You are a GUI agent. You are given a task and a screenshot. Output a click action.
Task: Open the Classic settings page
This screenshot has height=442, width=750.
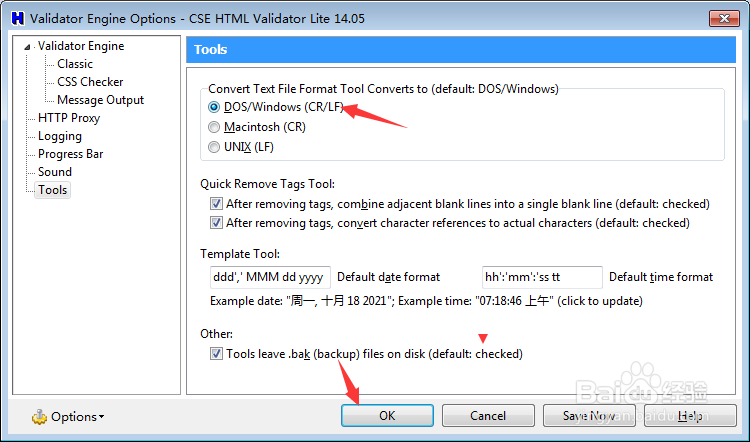pos(75,64)
